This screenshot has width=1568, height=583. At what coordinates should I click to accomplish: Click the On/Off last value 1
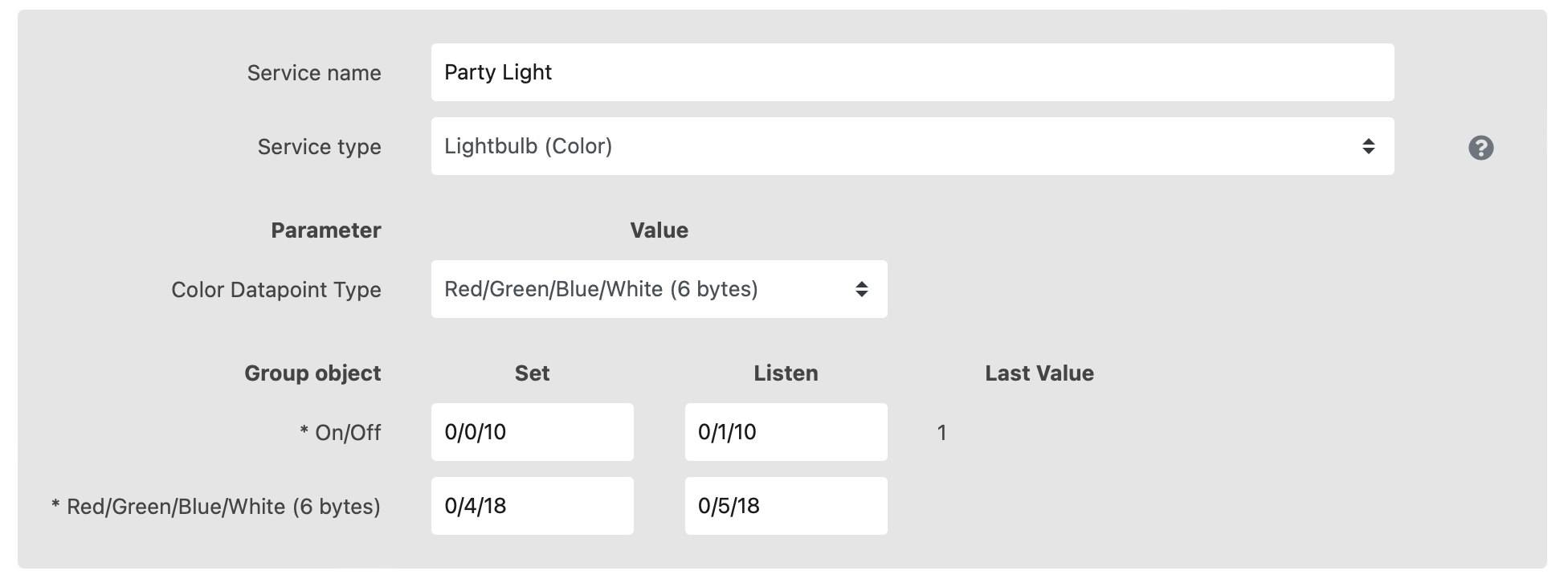click(x=941, y=433)
